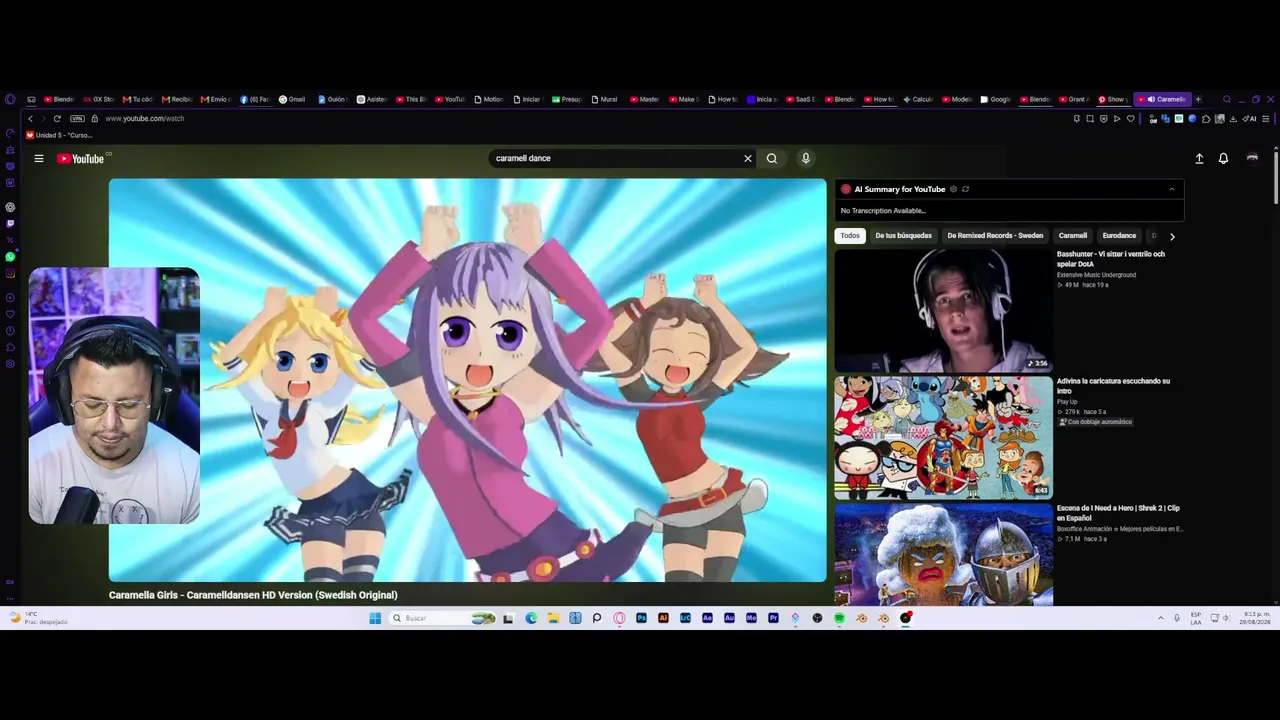This screenshot has height=720, width=1280.
Task: Click the taskbar Buscar search box
Action: click(x=440, y=618)
